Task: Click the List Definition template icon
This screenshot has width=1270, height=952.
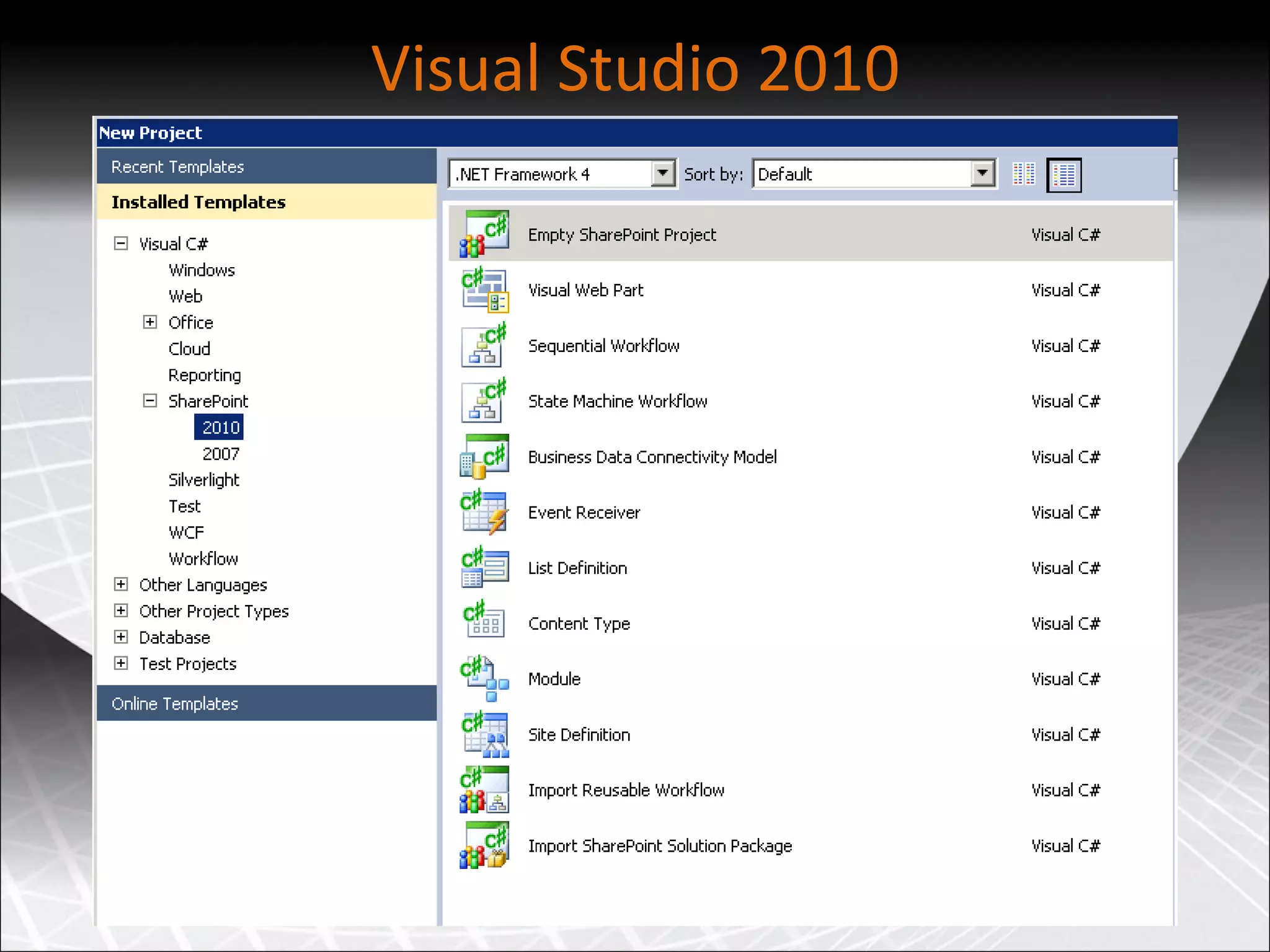Action: pyautogui.click(x=484, y=568)
